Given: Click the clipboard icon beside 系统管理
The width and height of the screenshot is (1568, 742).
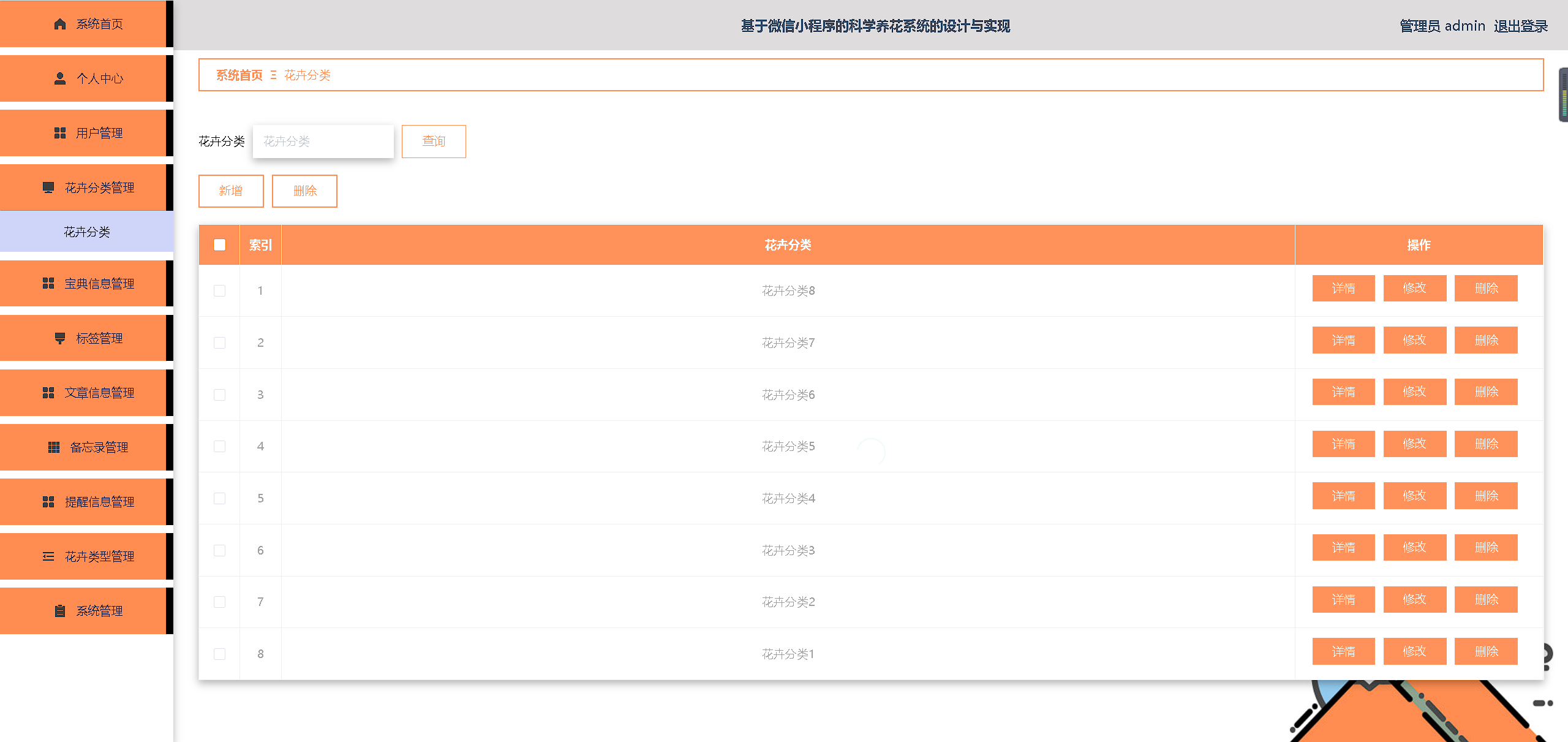Looking at the screenshot, I should tap(60, 611).
